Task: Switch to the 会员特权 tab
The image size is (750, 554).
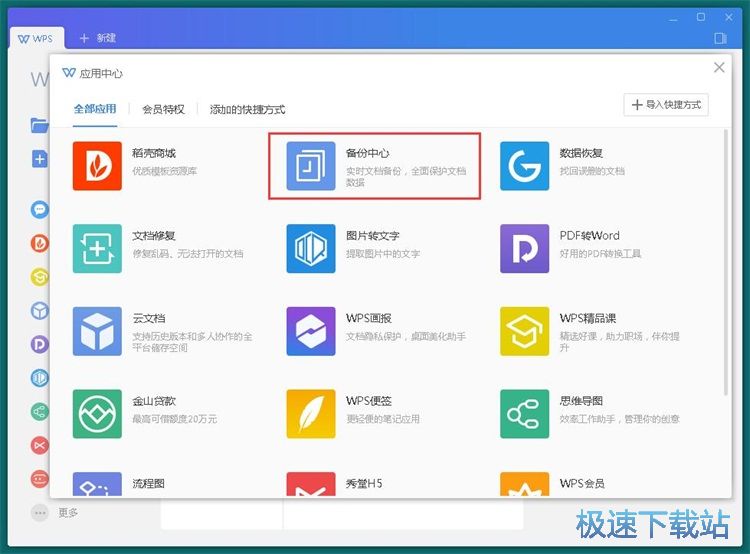Action: click(164, 110)
